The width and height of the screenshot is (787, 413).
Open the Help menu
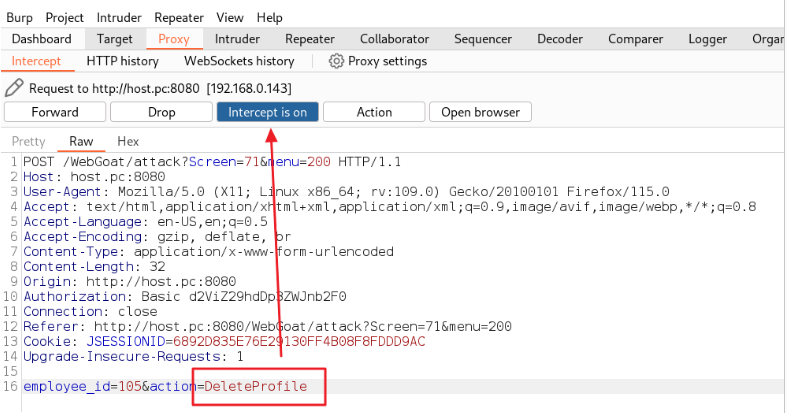(x=270, y=18)
